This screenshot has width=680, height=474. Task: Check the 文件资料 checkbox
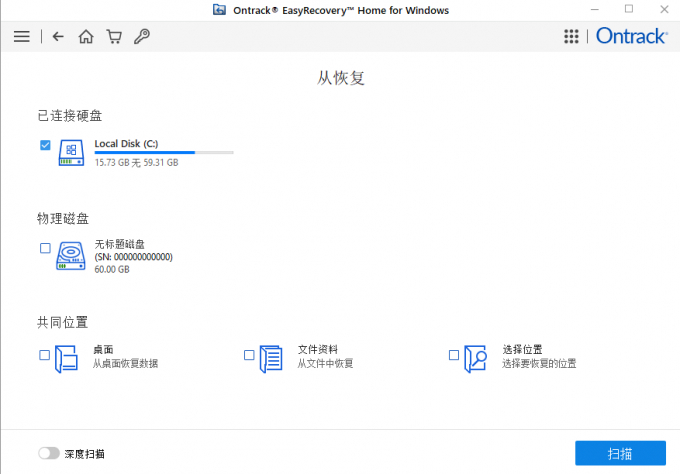click(249, 355)
